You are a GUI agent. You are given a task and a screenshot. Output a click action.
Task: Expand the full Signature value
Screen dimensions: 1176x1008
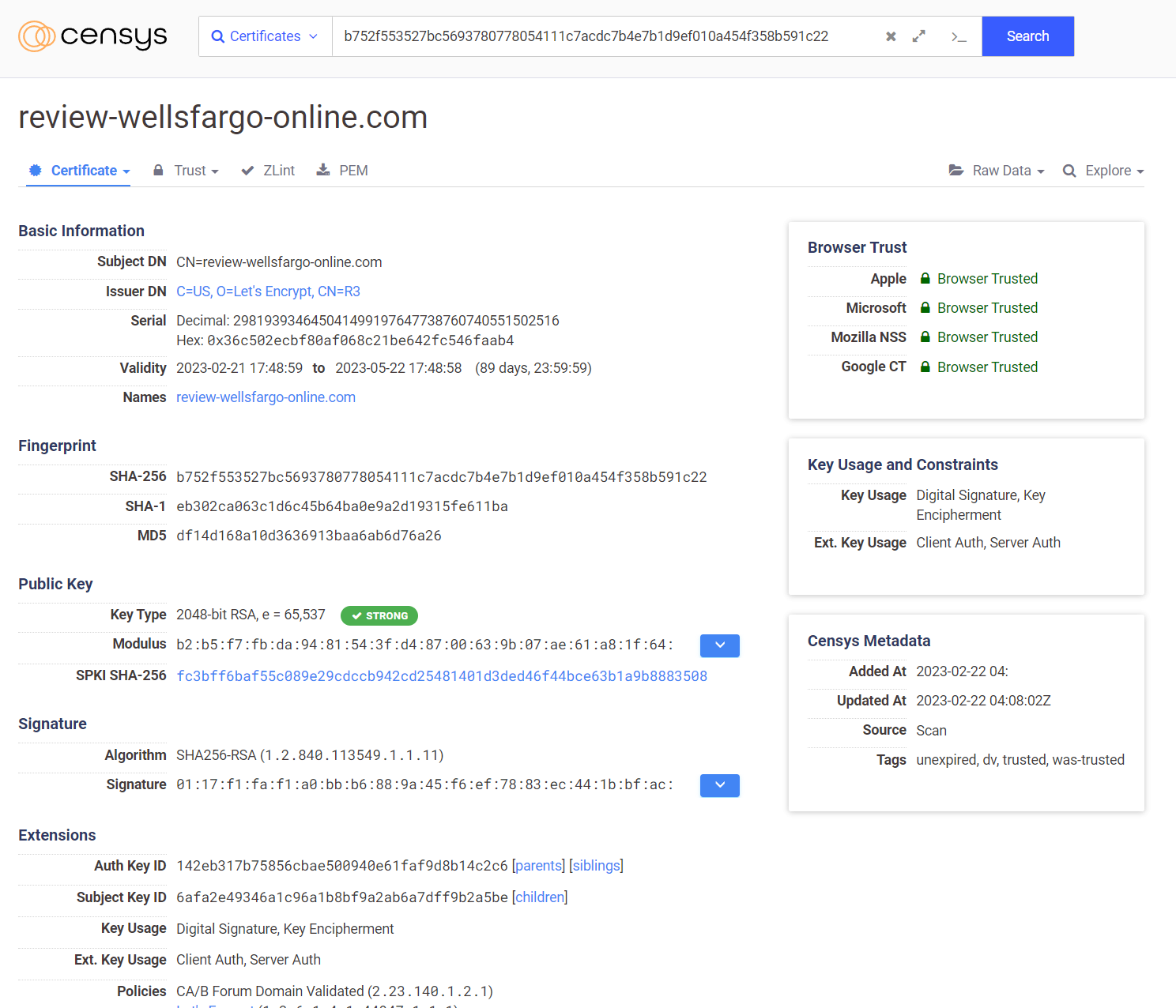(720, 785)
